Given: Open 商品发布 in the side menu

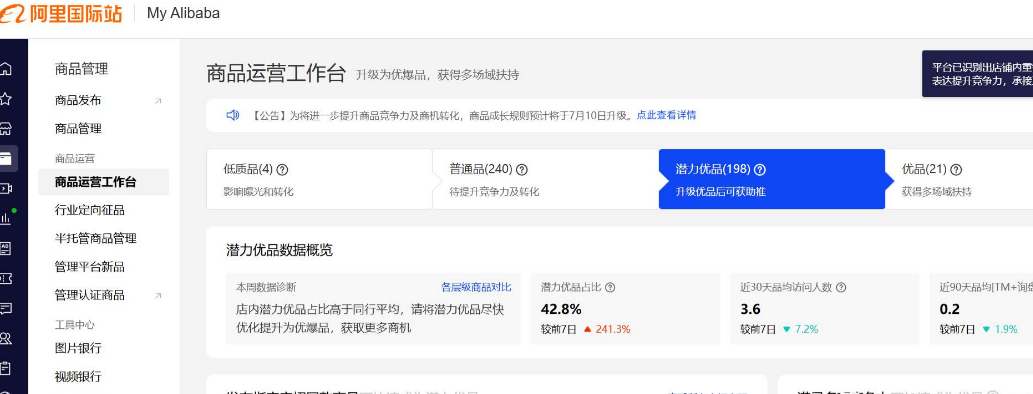Looking at the screenshot, I should tap(78, 101).
